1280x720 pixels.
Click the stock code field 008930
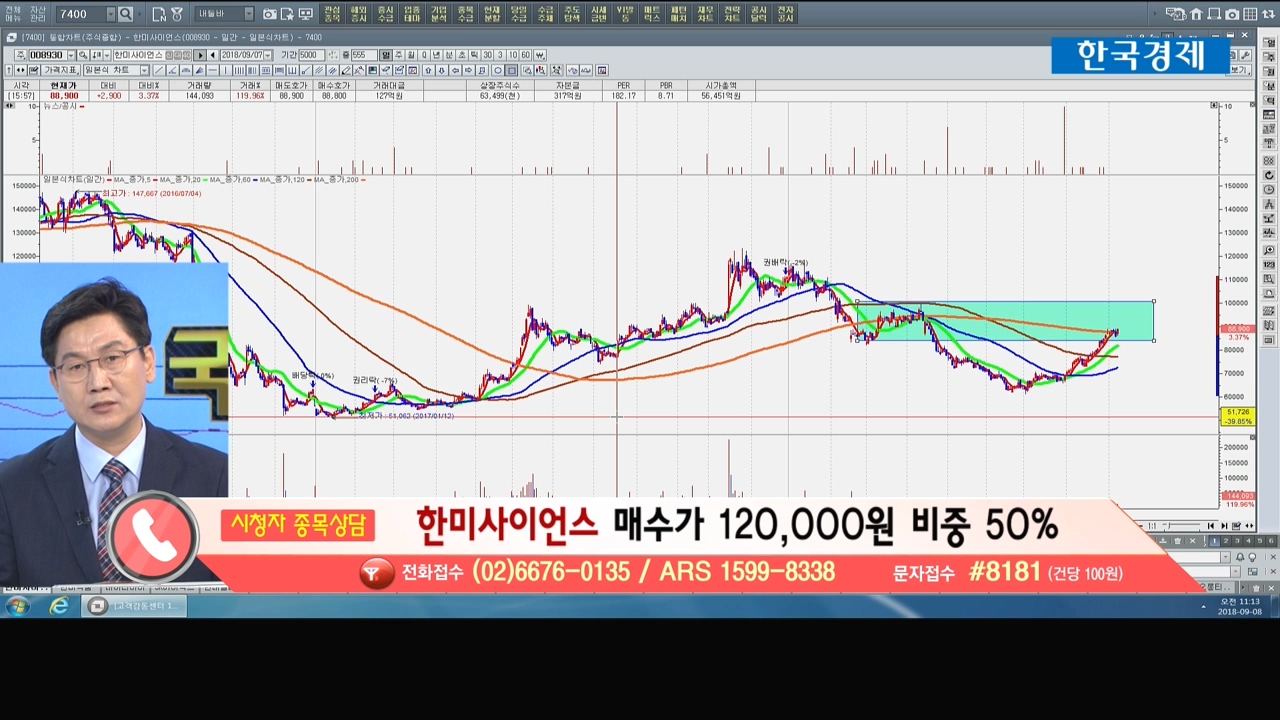tap(46, 55)
